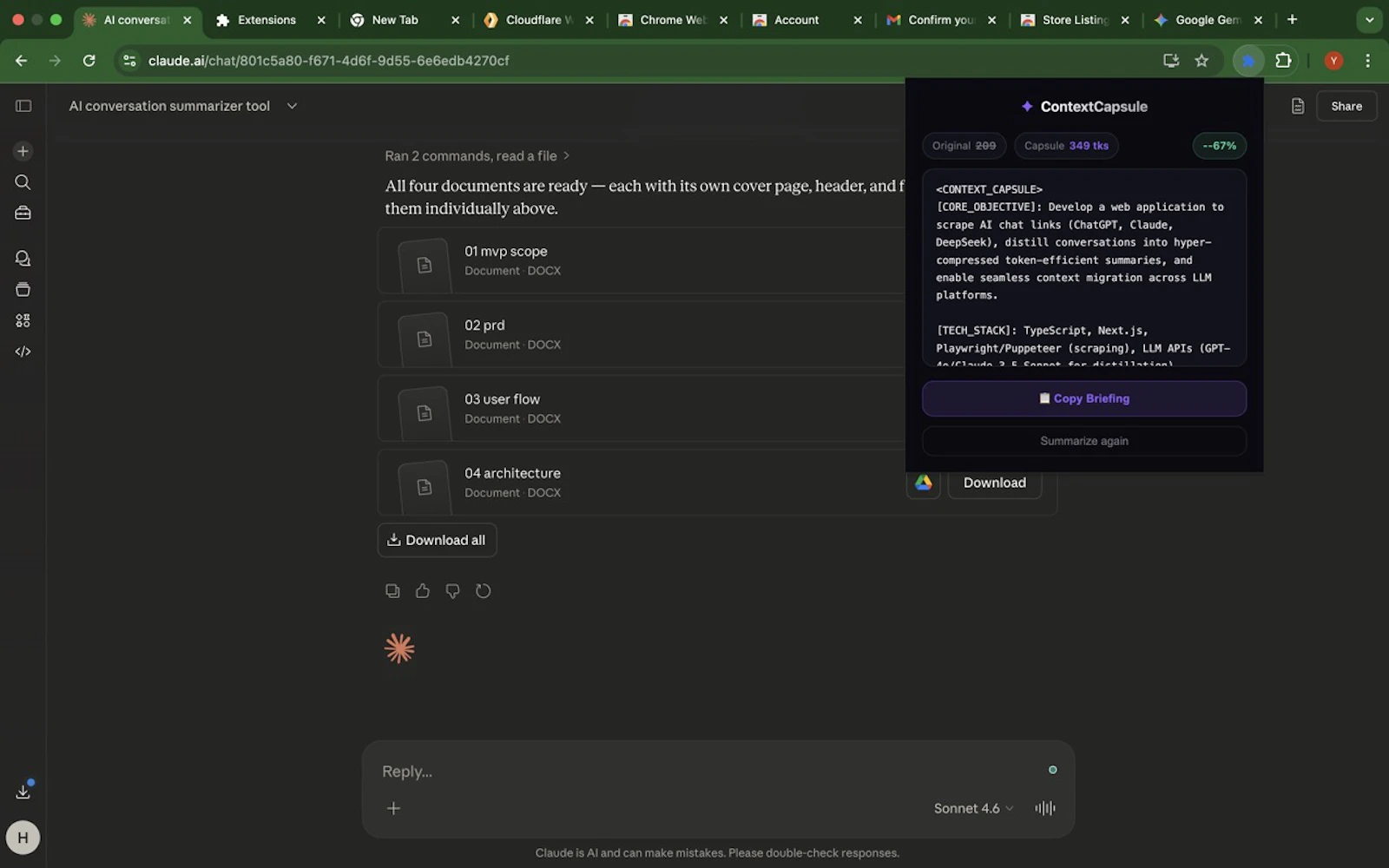The image size is (1389, 868).
Task: Toggle the Claude sidebar panel icon
Action: coord(23,106)
